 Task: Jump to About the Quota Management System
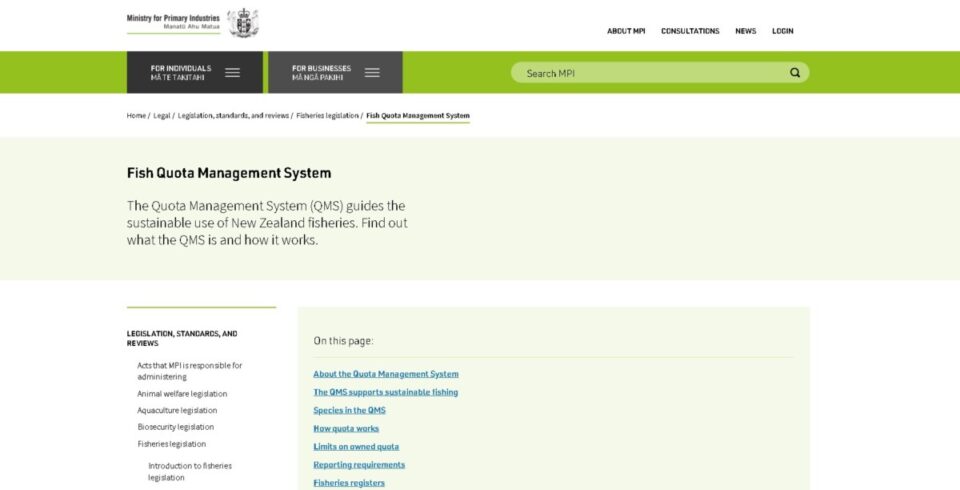coord(385,374)
